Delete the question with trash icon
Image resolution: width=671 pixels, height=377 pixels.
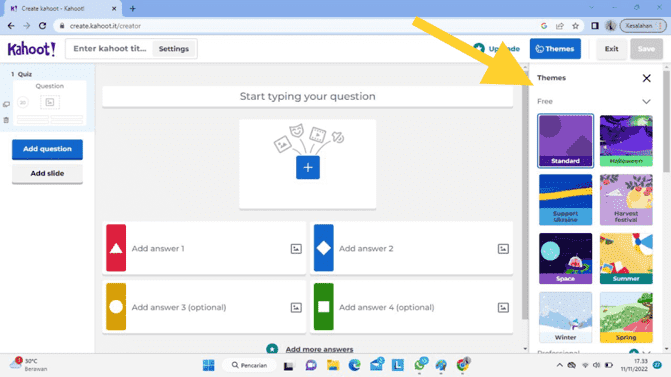tap(6, 120)
